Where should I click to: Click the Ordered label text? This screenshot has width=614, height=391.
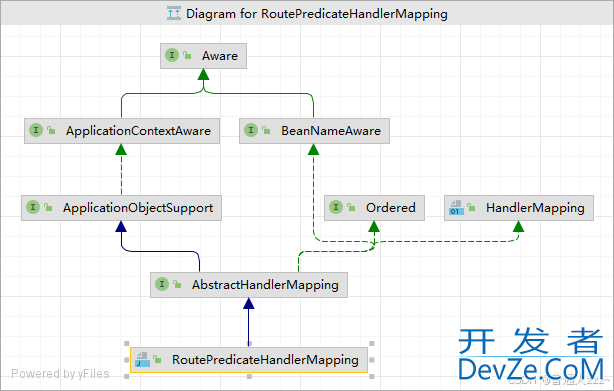click(391, 207)
